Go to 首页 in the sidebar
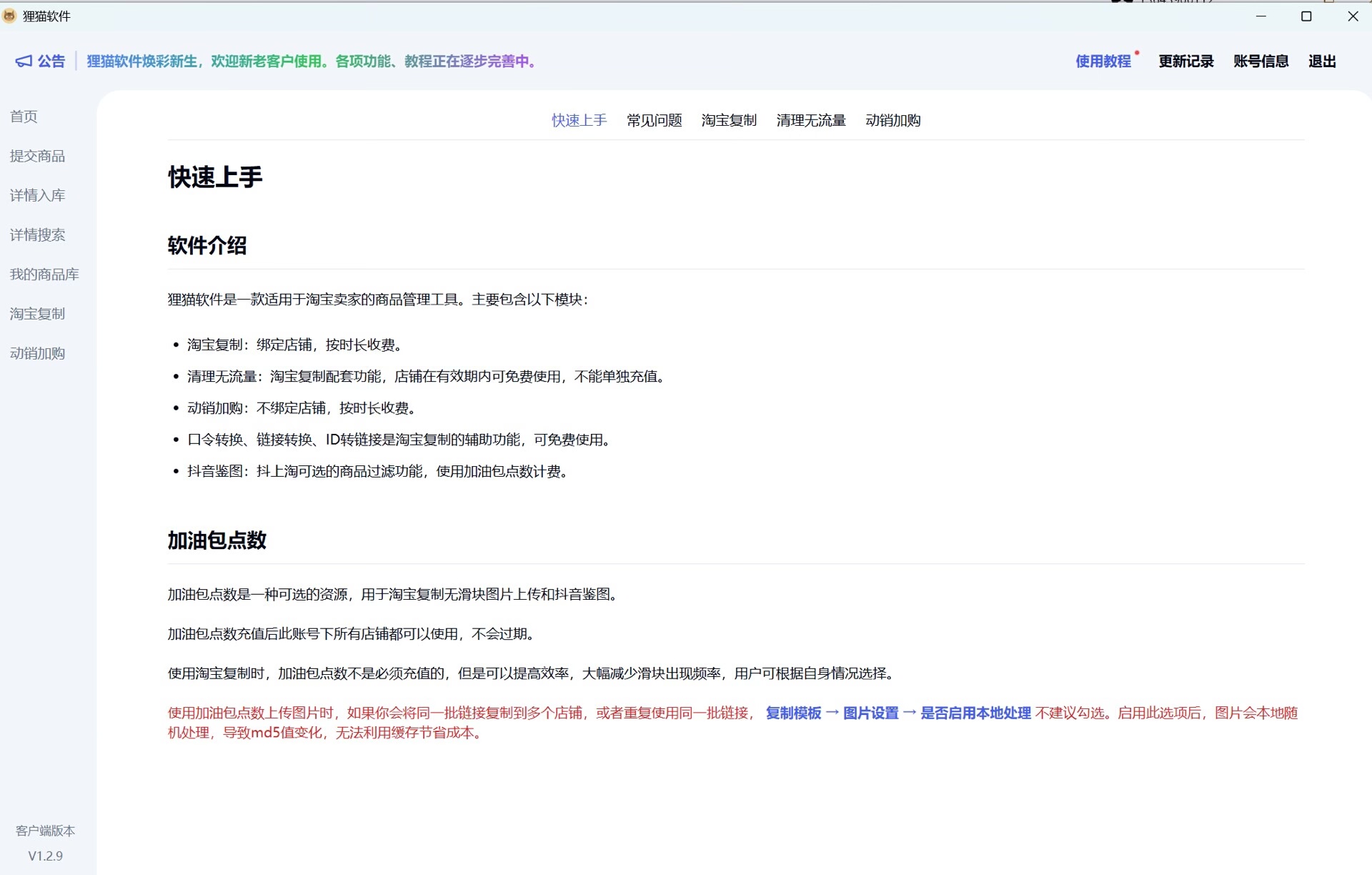This screenshot has height=875, width=1372. (24, 117)
